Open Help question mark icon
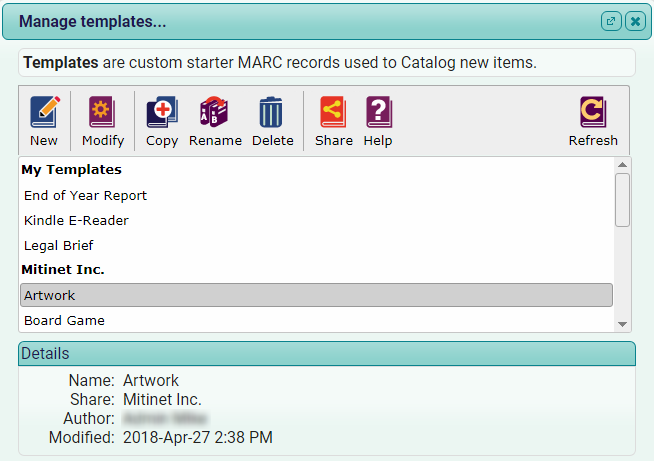 pyautogui.click(x=379, y=112)
